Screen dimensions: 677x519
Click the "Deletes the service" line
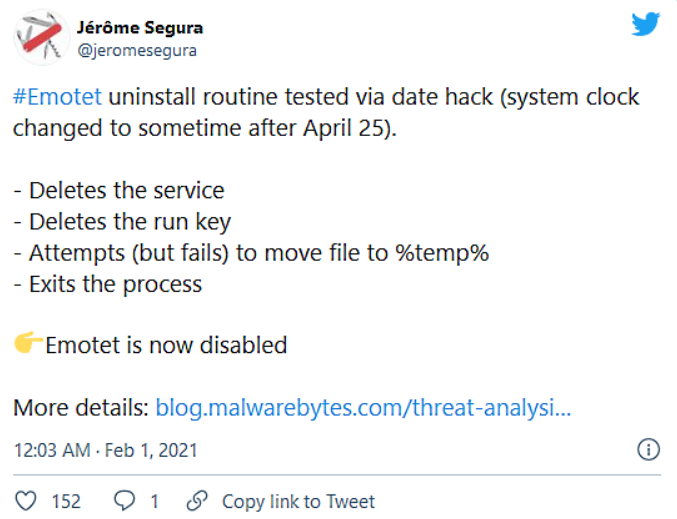pos(119,190)
